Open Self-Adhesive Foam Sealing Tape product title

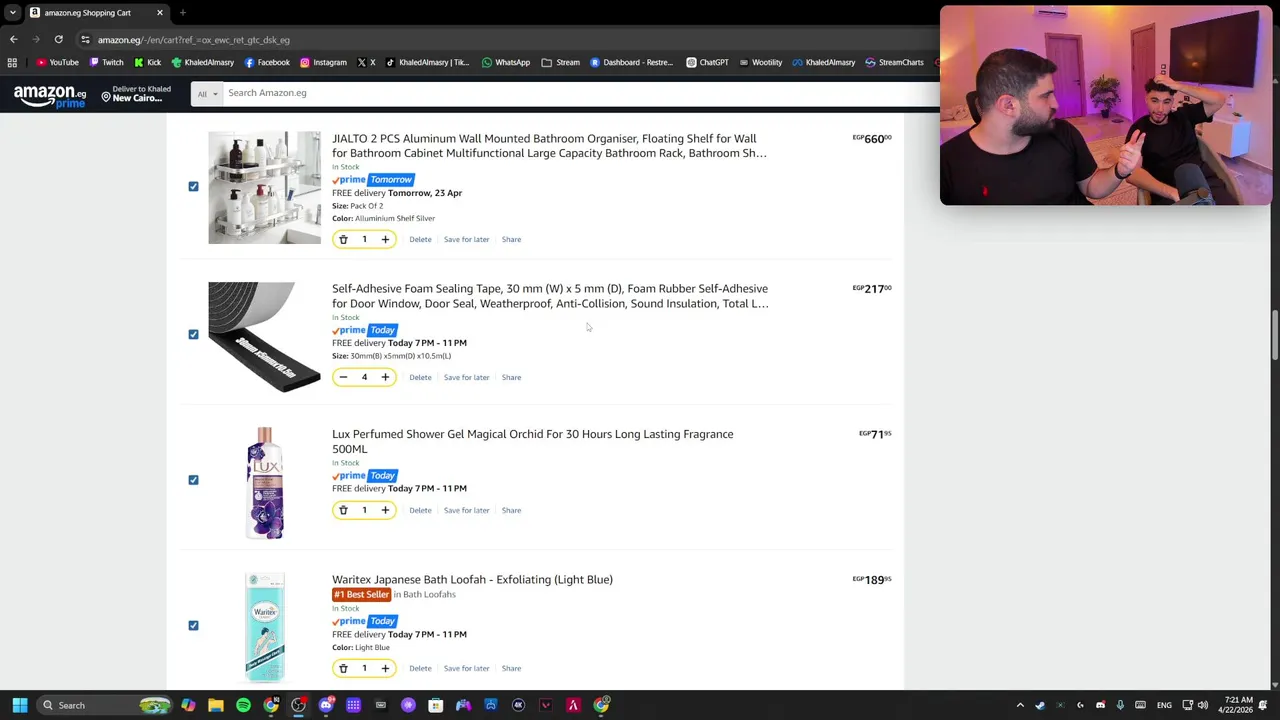[x=550, y=296]
